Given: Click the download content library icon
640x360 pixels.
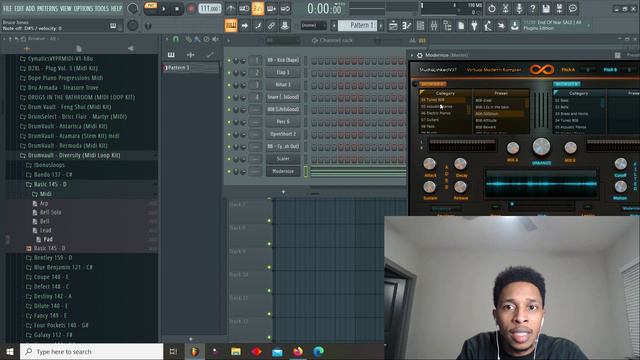Looking at the screenshot, I should point(515,26).
